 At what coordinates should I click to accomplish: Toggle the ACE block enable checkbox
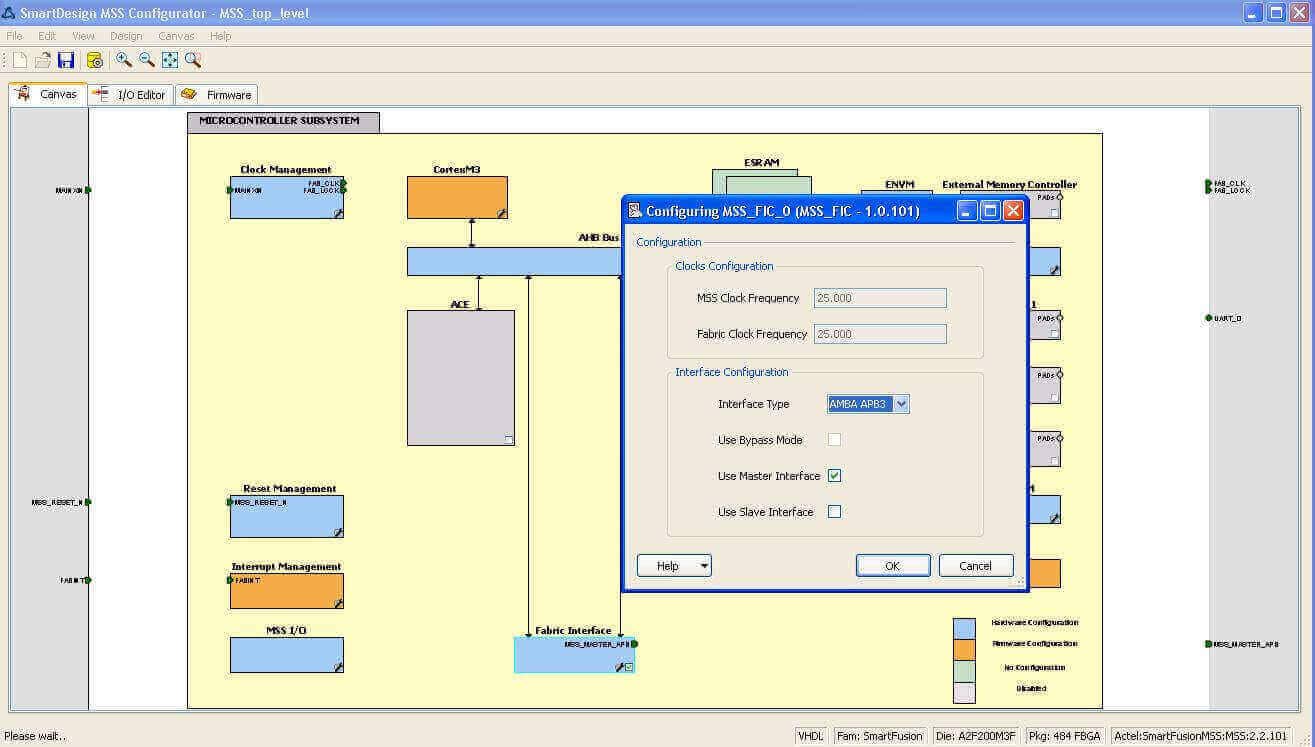pos(508,439)
